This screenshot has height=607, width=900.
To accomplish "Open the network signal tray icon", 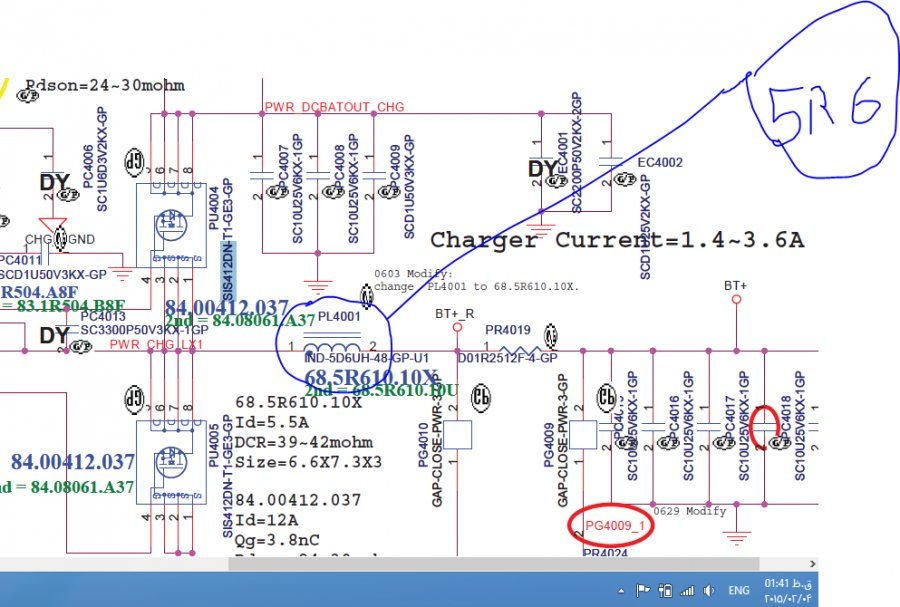I will click(686, 590).
